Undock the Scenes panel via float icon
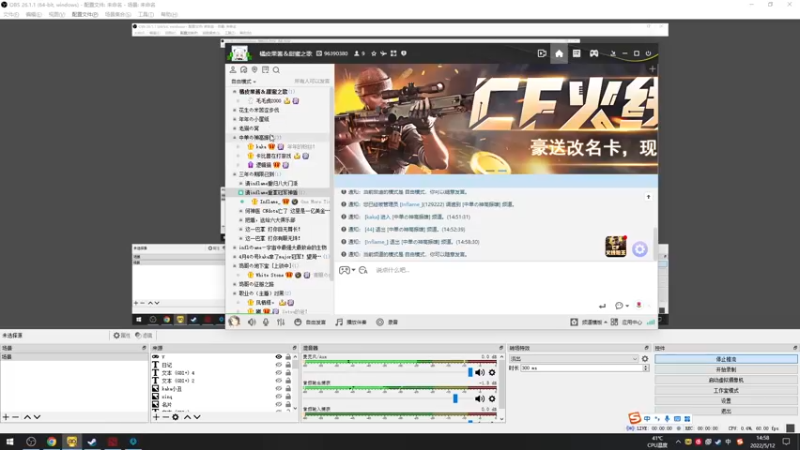The image size is (800, 450). 144,348
